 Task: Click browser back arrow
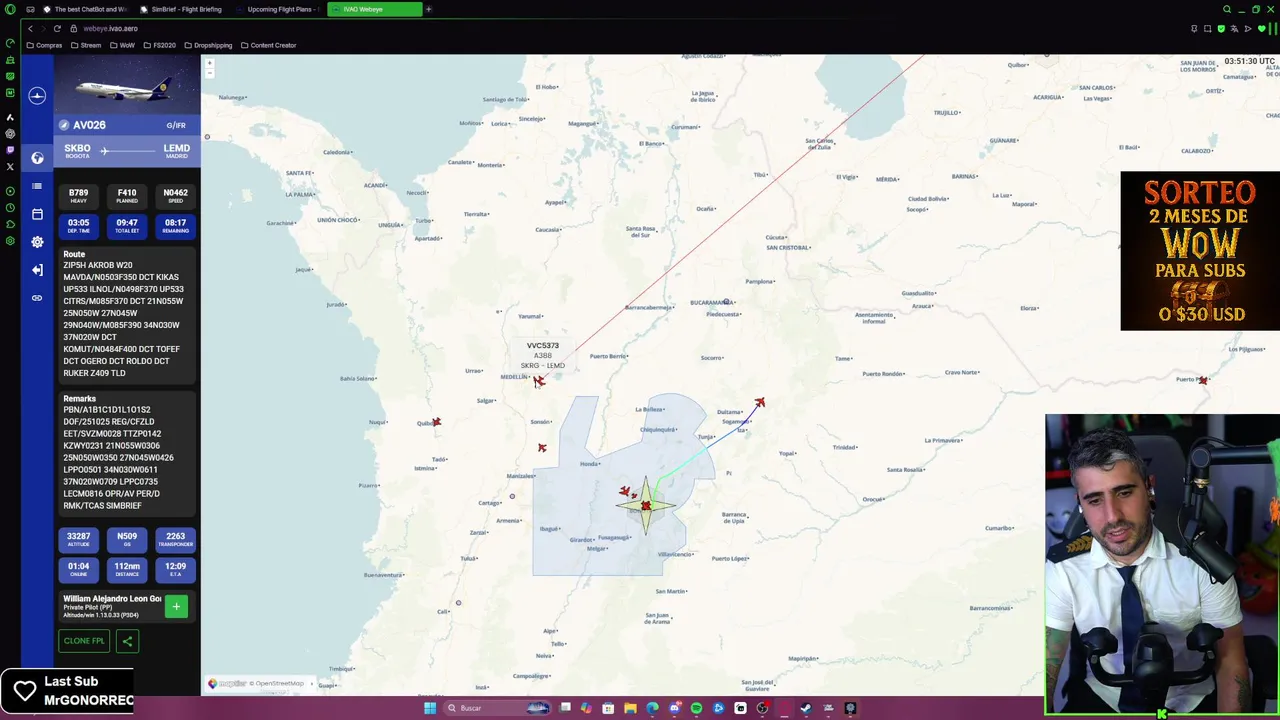coord(30,28)
